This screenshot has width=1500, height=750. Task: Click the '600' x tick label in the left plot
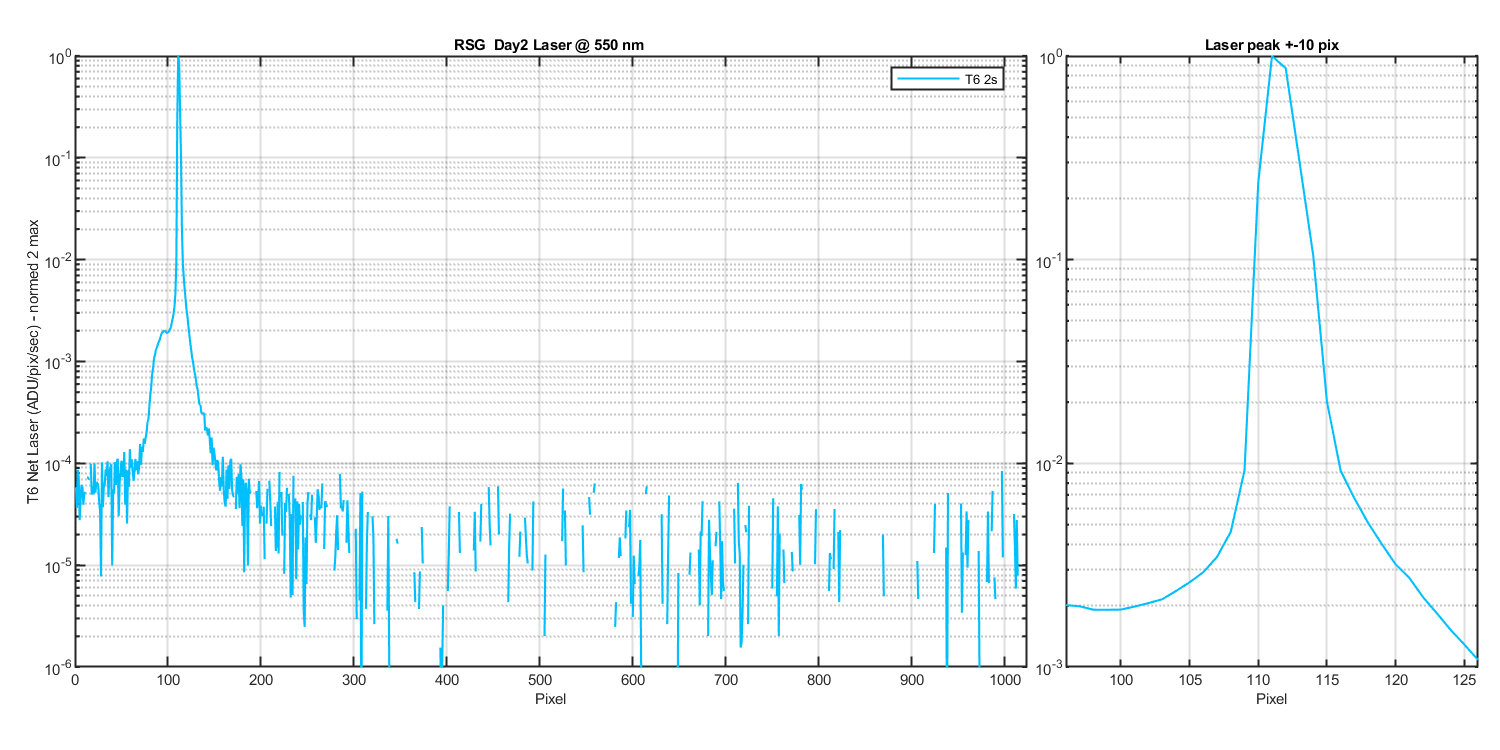[633, 679]
